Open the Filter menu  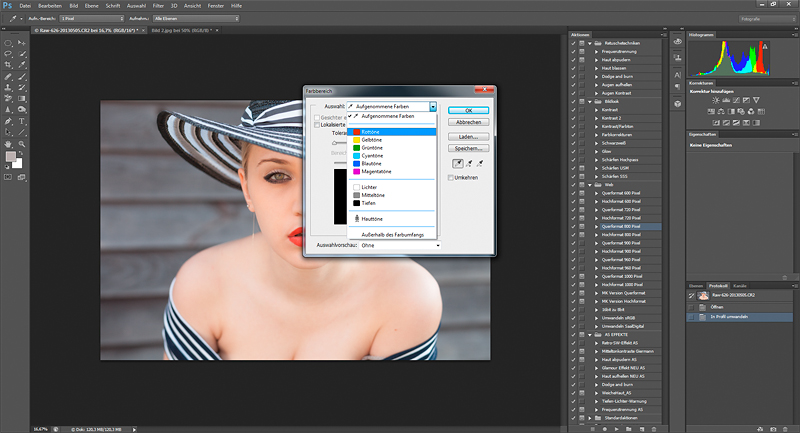(158, 6)
